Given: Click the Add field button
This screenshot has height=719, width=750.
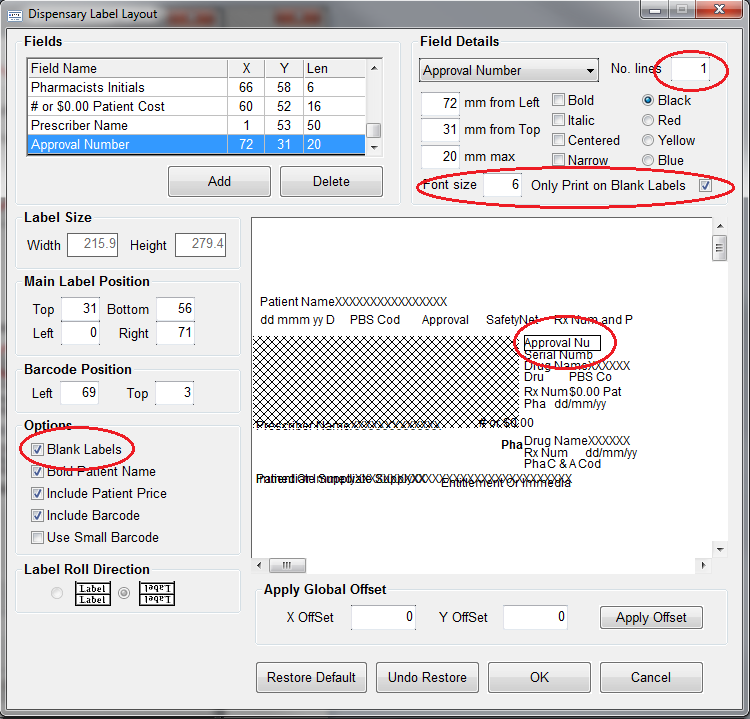Looking at the screenshot, I should tap(219, 181).
